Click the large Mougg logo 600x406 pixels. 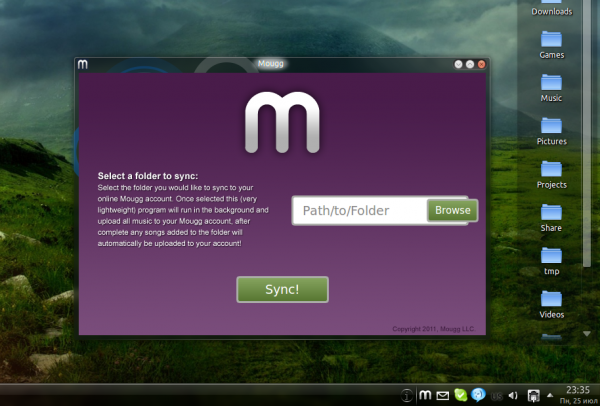point(282,122)
